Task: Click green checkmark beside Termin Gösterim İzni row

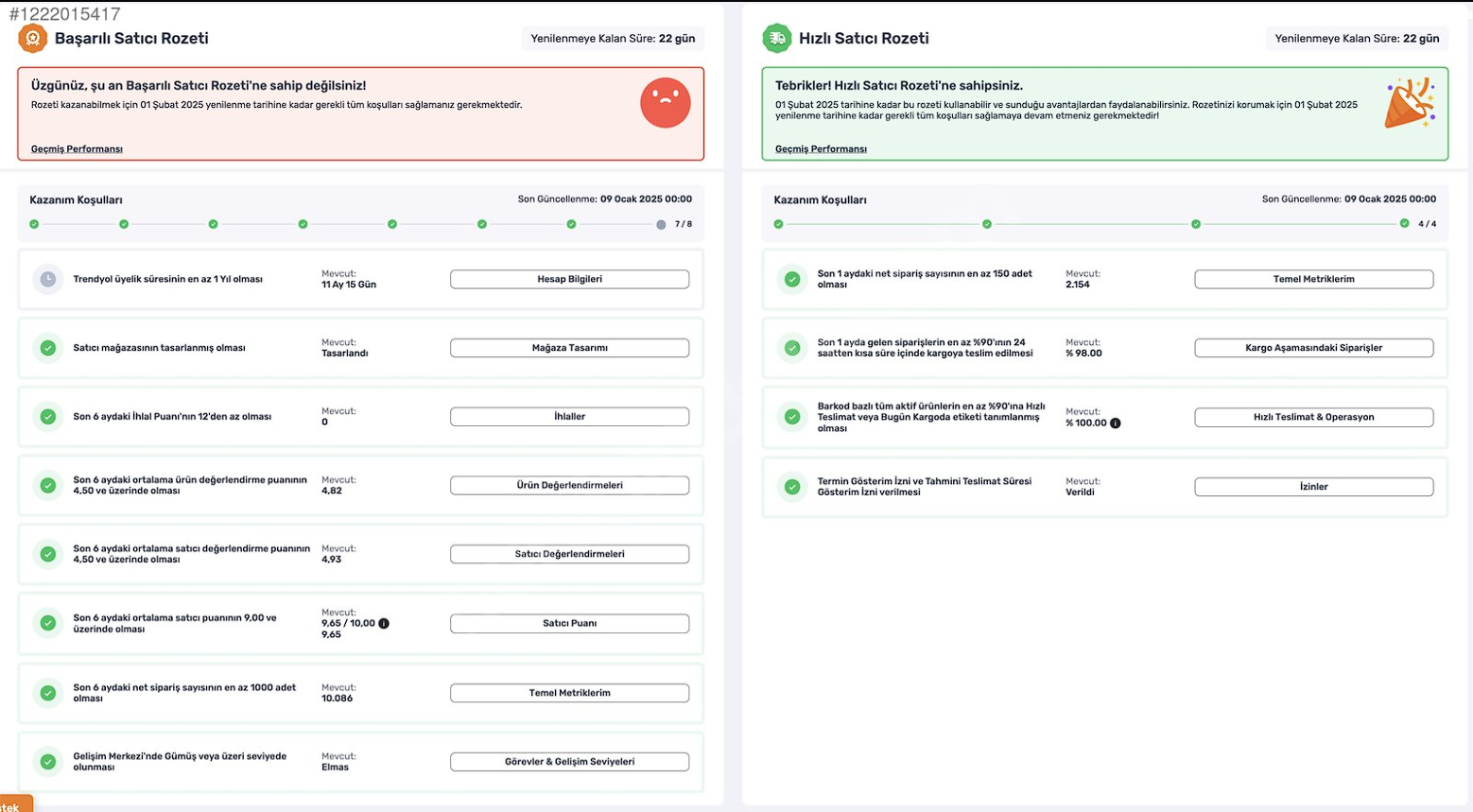Action: (792, 487)
